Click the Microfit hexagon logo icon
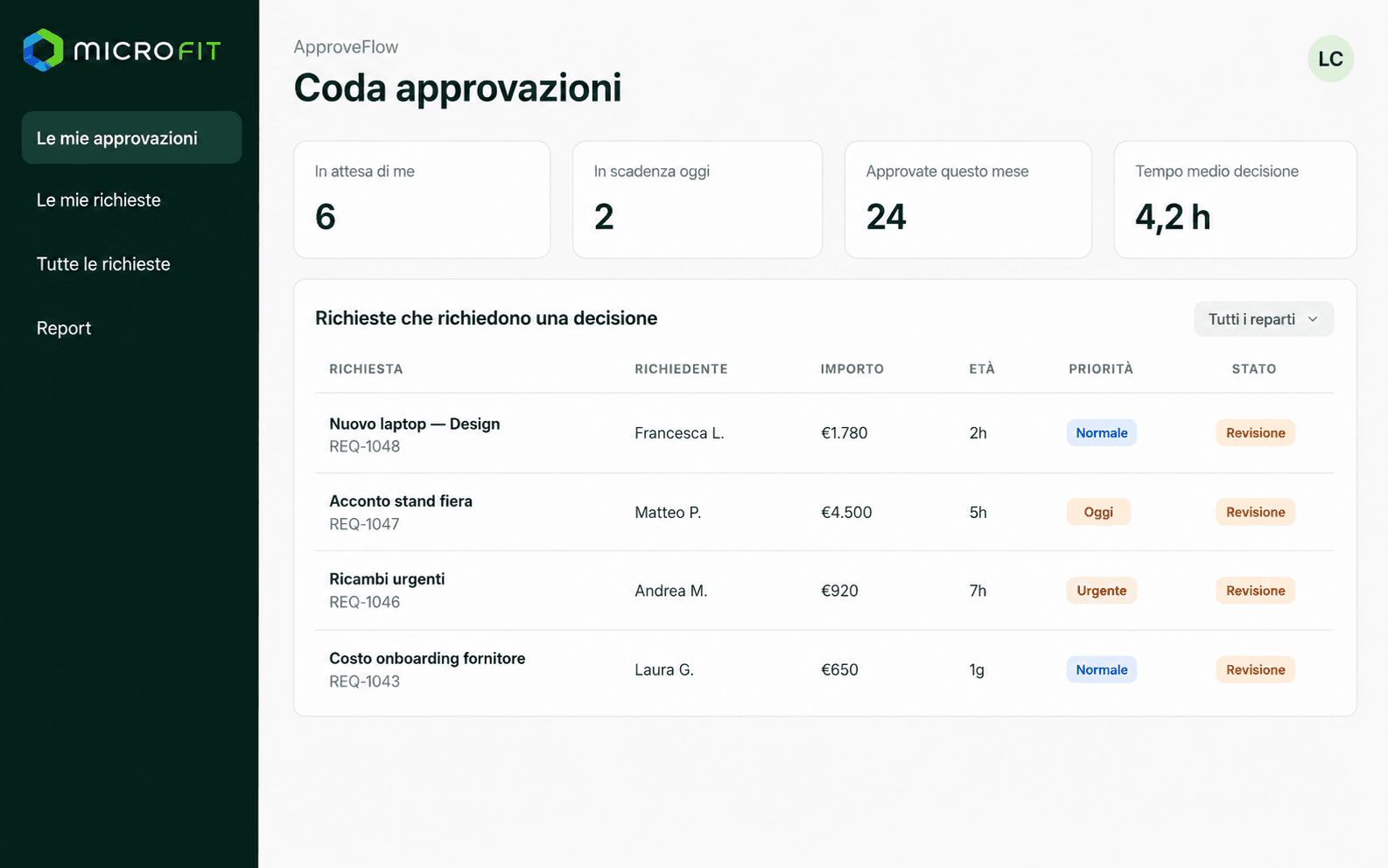This screenshot has height=868, width=1388. click(43, 50)
